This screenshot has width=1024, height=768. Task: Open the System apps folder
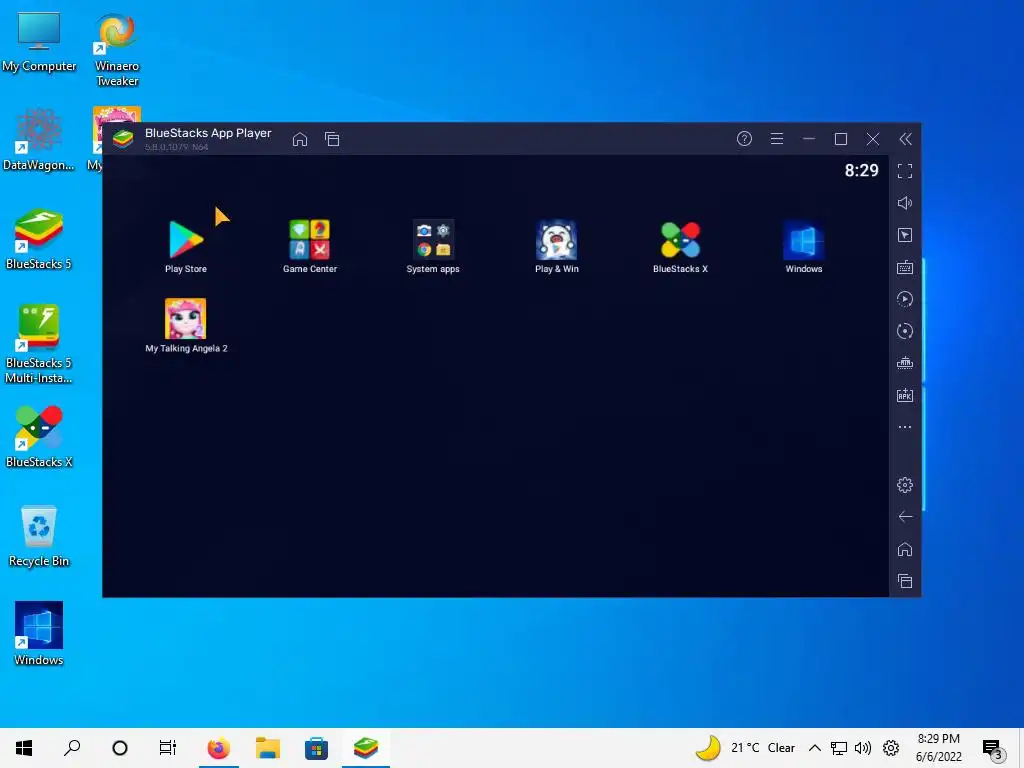pyautogui.click(x=433, y=246)
